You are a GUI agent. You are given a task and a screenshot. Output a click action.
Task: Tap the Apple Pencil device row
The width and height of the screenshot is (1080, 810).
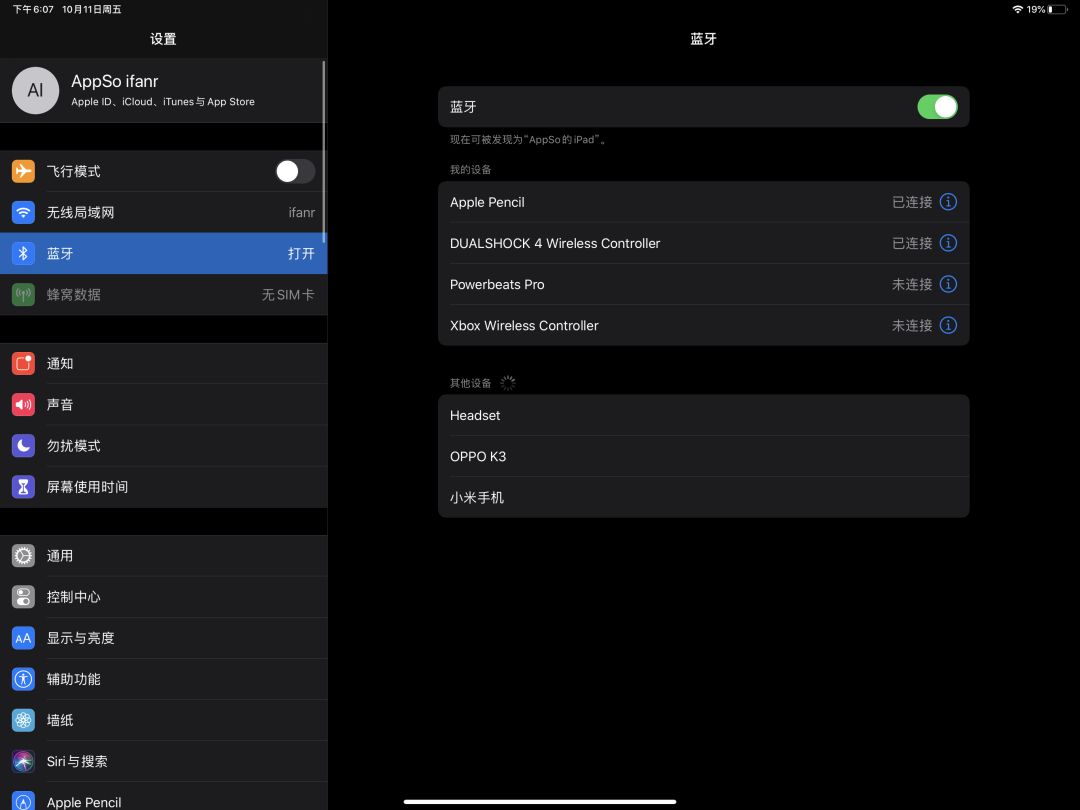703,202
